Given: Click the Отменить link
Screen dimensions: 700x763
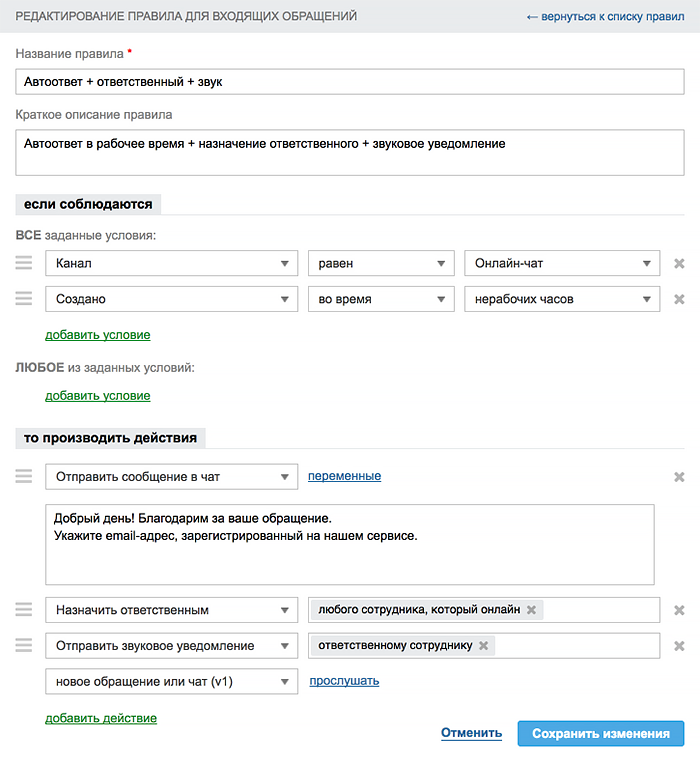Looking at the screenshot, I should coord(471,733).
